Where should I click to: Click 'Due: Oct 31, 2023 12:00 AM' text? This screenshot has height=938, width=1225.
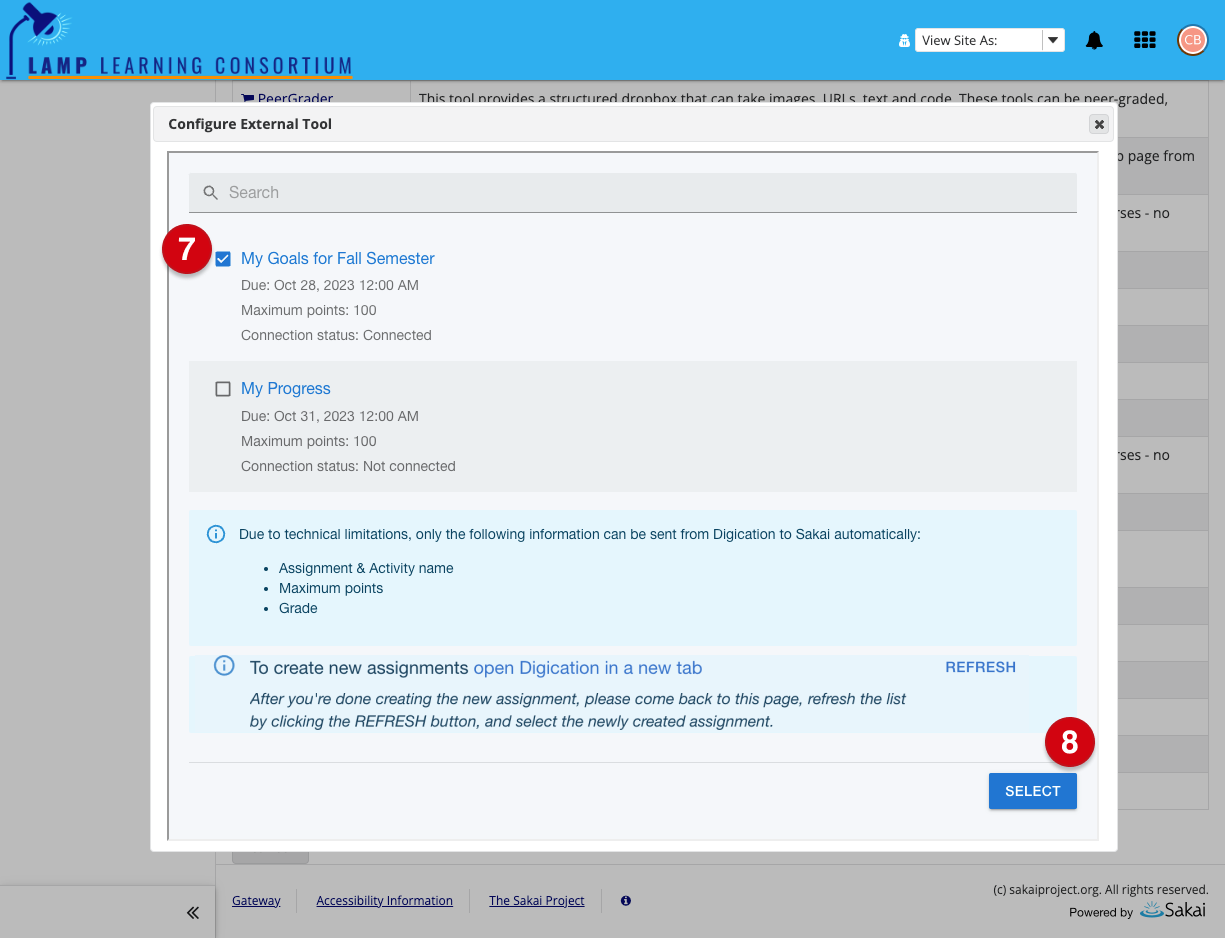point(330,416)
